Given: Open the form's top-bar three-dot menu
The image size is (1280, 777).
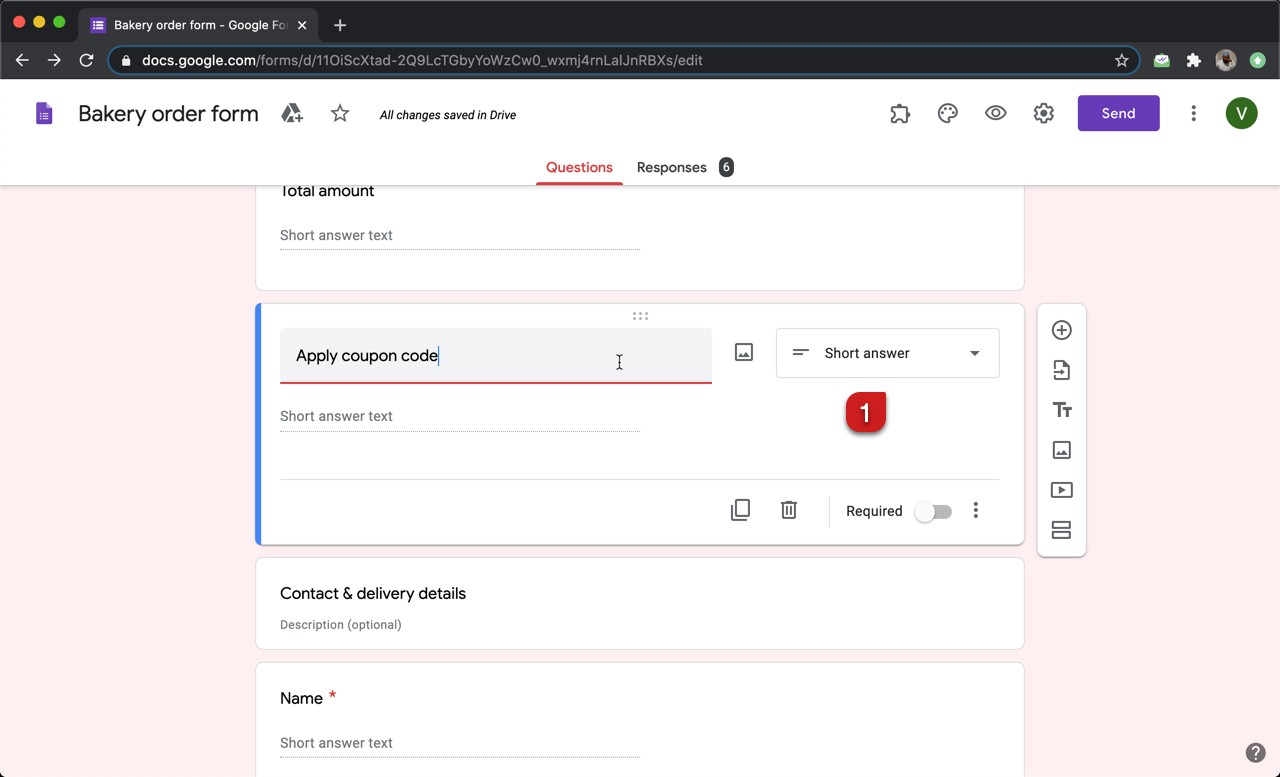Looking at the screenshot, I should (1193, 114).
